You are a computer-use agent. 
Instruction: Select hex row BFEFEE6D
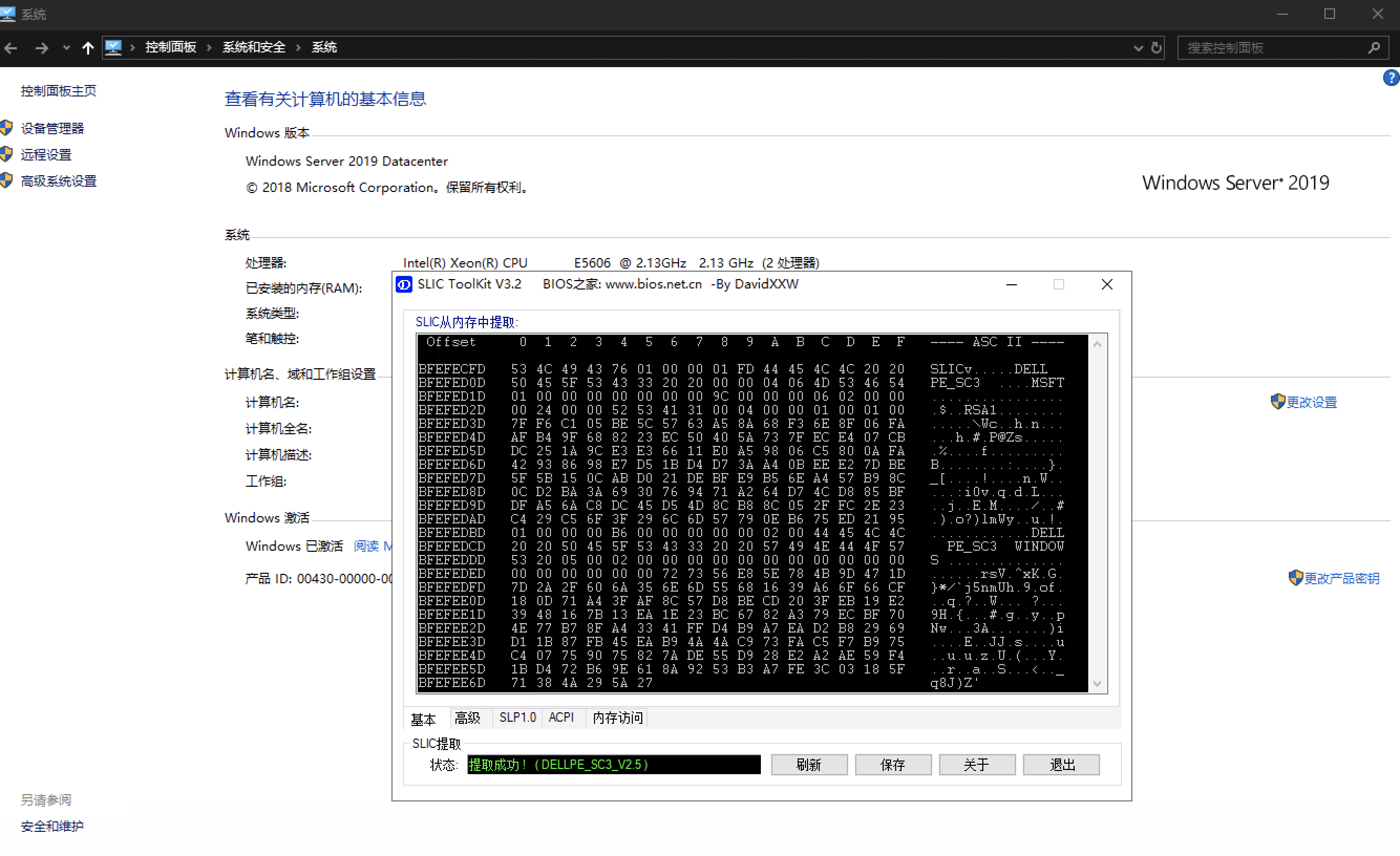(741, 683)
